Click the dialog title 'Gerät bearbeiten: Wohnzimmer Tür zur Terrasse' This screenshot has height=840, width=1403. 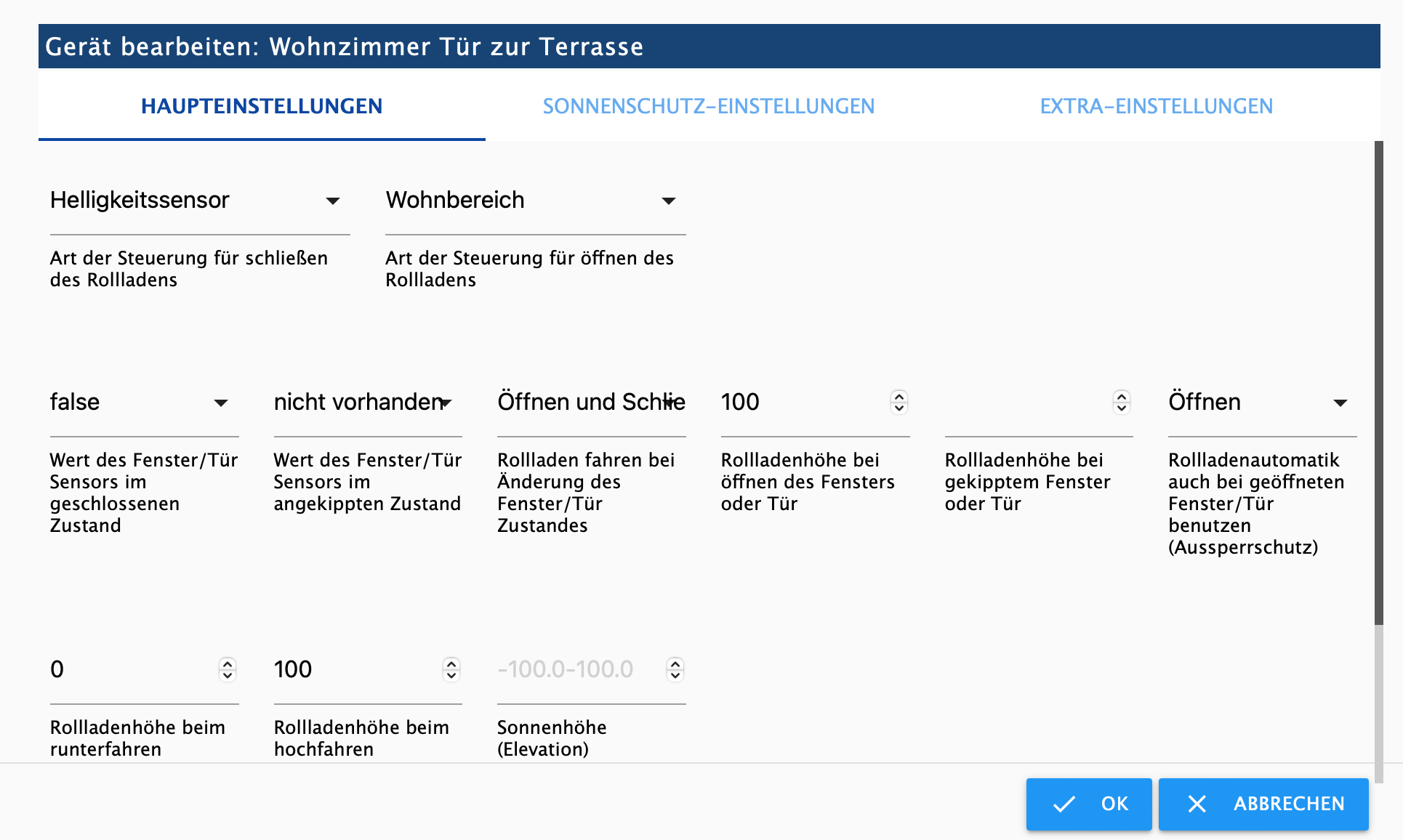[x=345, y=47]
